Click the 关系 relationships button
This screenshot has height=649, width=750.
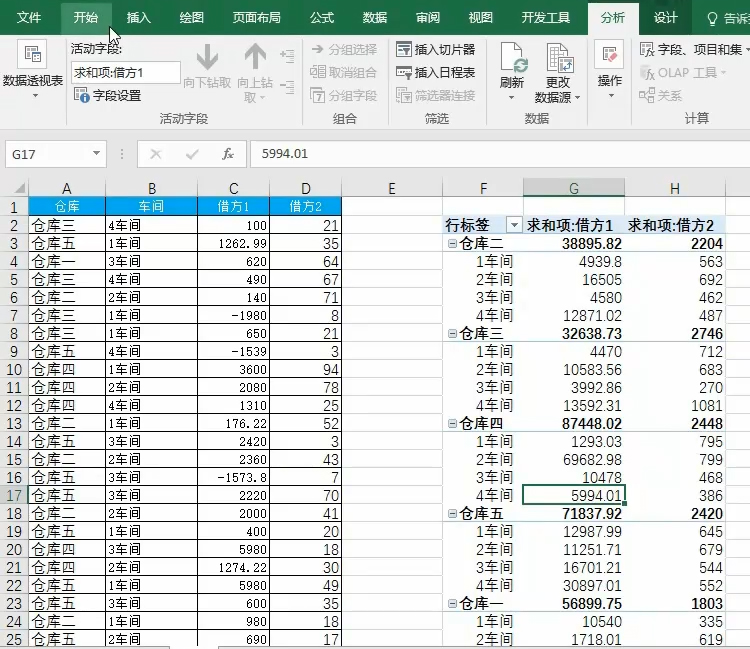(661, 96)
